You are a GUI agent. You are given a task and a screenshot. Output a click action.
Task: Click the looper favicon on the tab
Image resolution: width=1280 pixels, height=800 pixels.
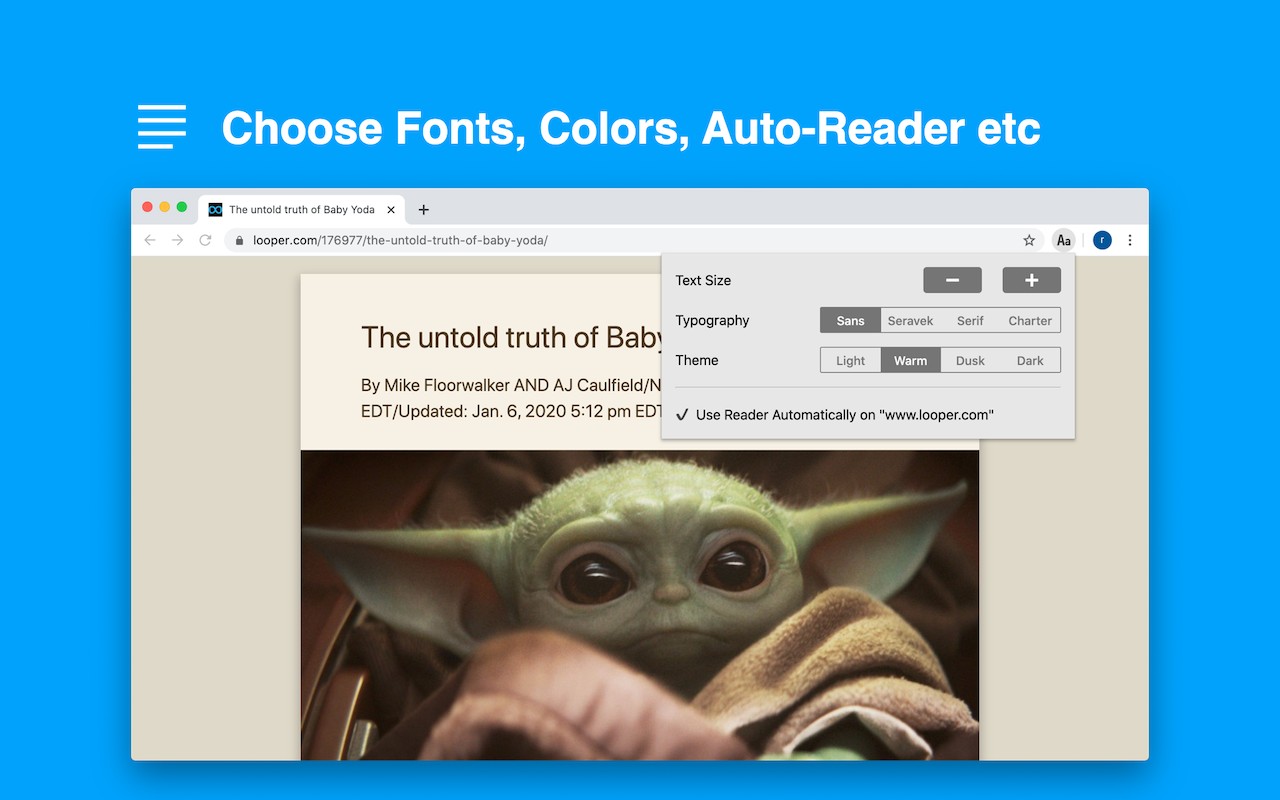[x=215, y=210]
